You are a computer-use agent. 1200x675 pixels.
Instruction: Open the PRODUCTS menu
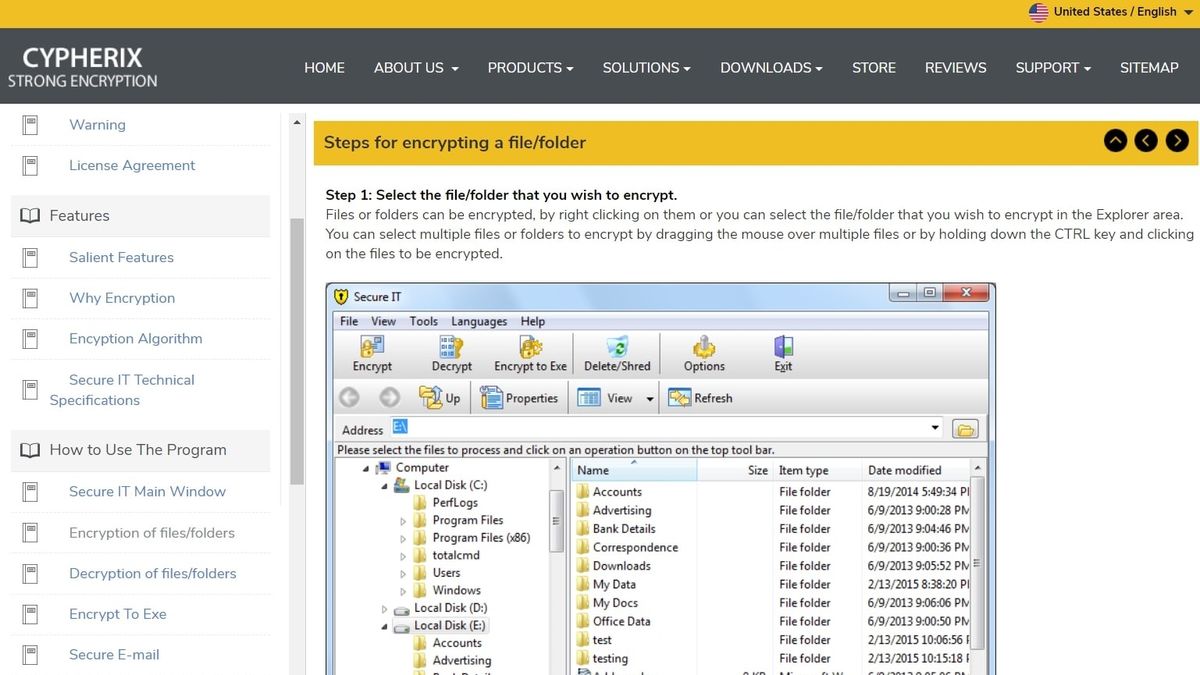click(x=530, y=67)
